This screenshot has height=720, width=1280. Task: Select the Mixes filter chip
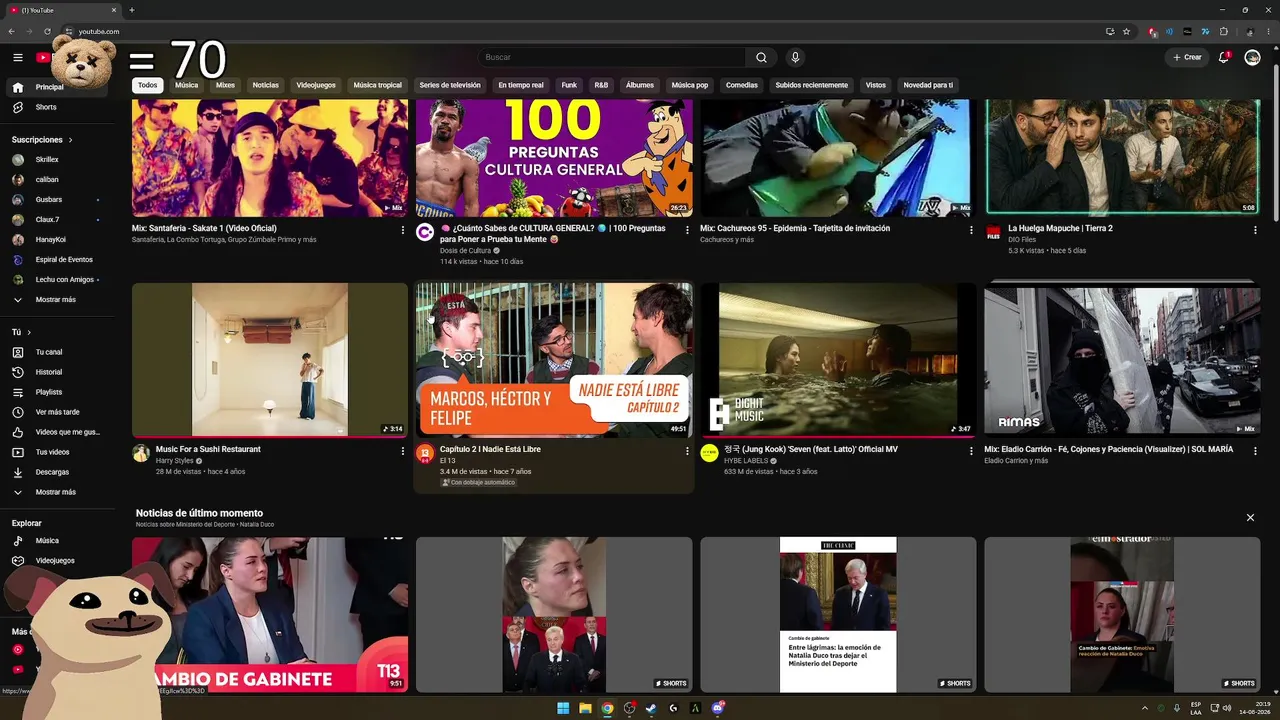pyautogui.click(x=225, y=85)
